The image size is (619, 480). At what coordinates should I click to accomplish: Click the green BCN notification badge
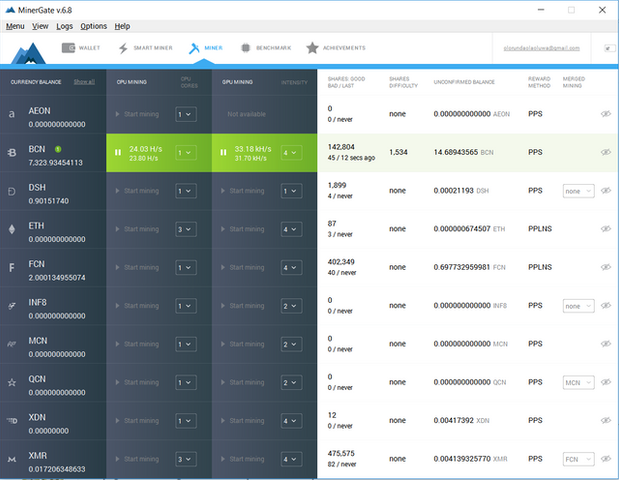point(58,149)
